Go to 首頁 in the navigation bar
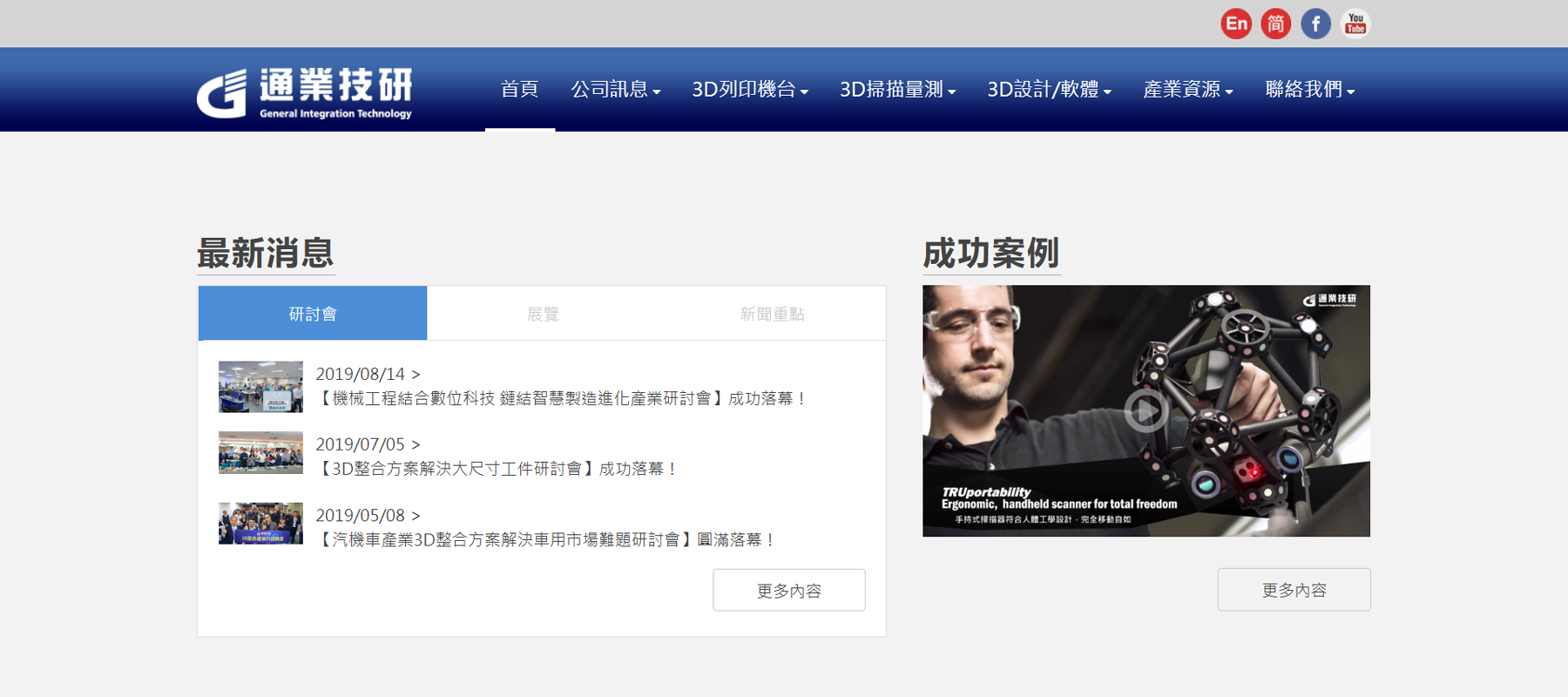This screenshot has width=1568, height=697. (520, 90)
